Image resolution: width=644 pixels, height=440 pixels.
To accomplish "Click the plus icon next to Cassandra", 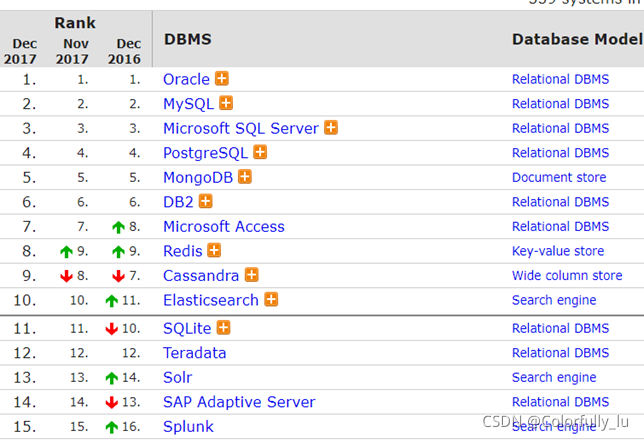I will click(252, 275).
